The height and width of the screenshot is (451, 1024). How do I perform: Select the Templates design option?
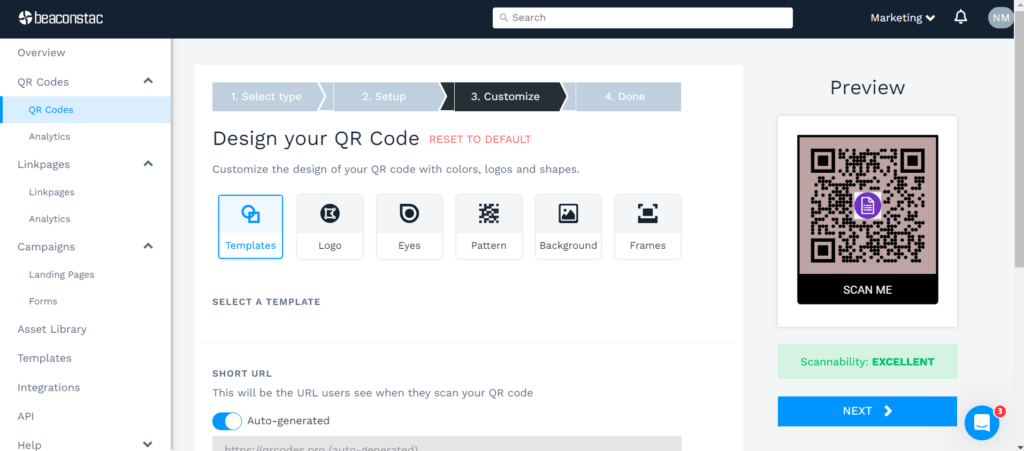250,226
